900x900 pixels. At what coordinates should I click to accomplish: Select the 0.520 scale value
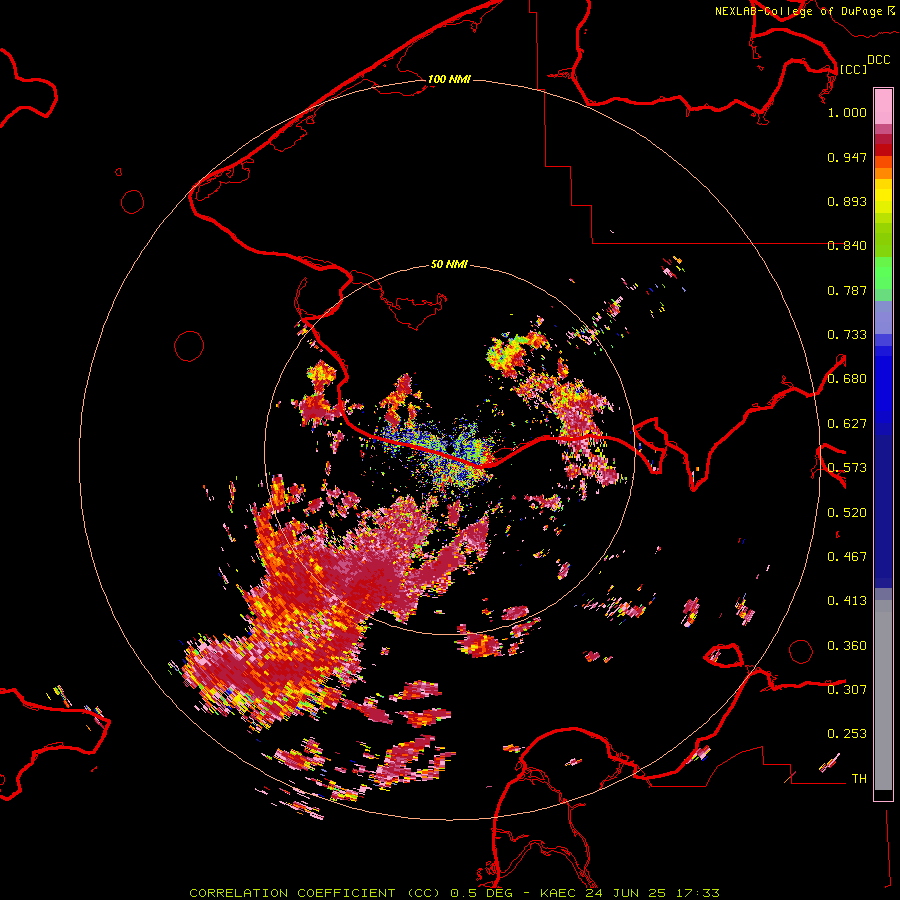[847, 513]
